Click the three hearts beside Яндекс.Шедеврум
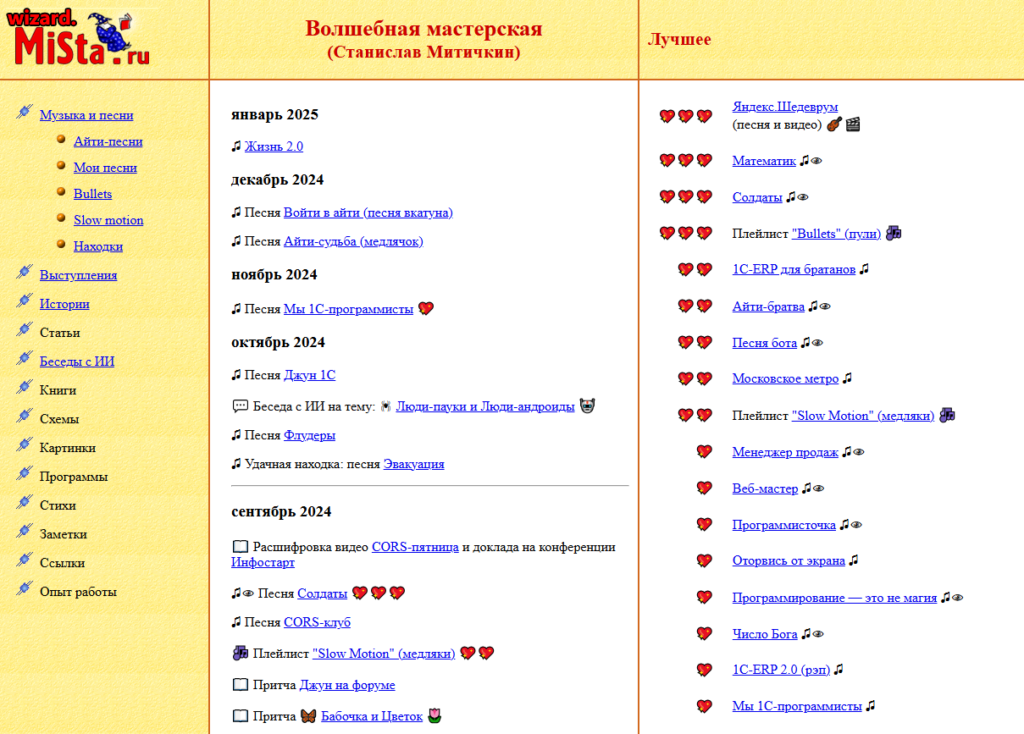1024x734 pixels. [x=686, y=116]
